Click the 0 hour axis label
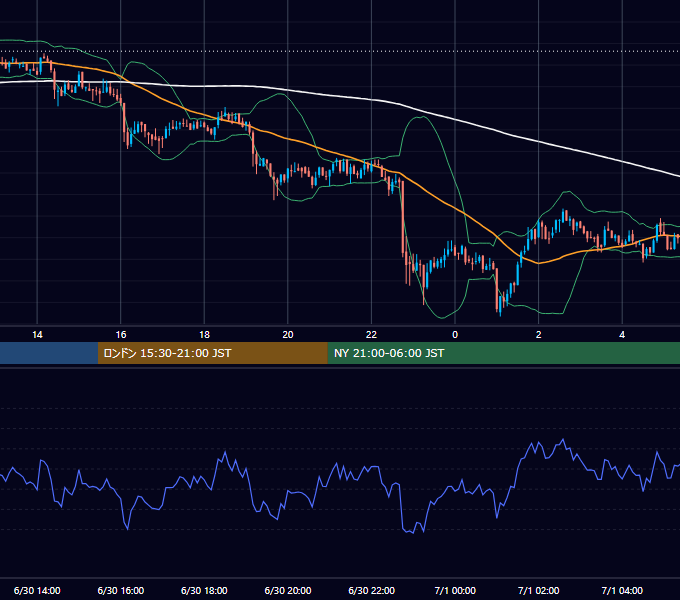This screenshot has width=680, height=600. pyautogui.click(x=455, y=335)
